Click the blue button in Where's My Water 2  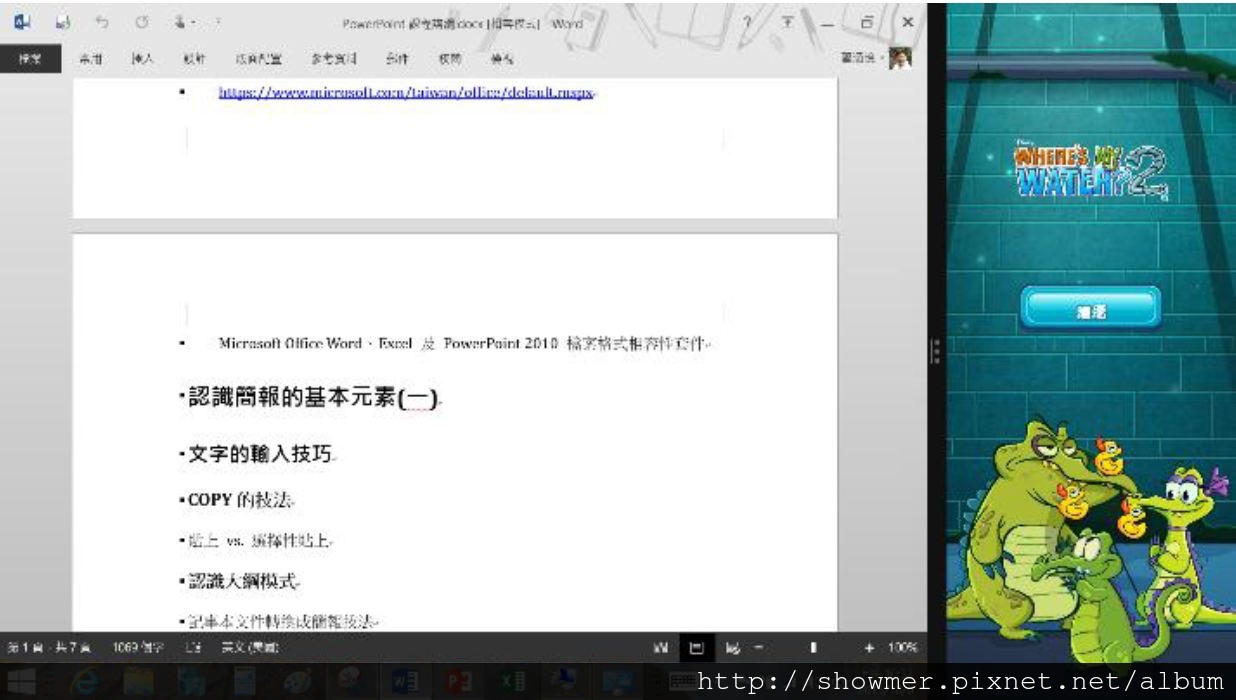[x=1090, y=309]
